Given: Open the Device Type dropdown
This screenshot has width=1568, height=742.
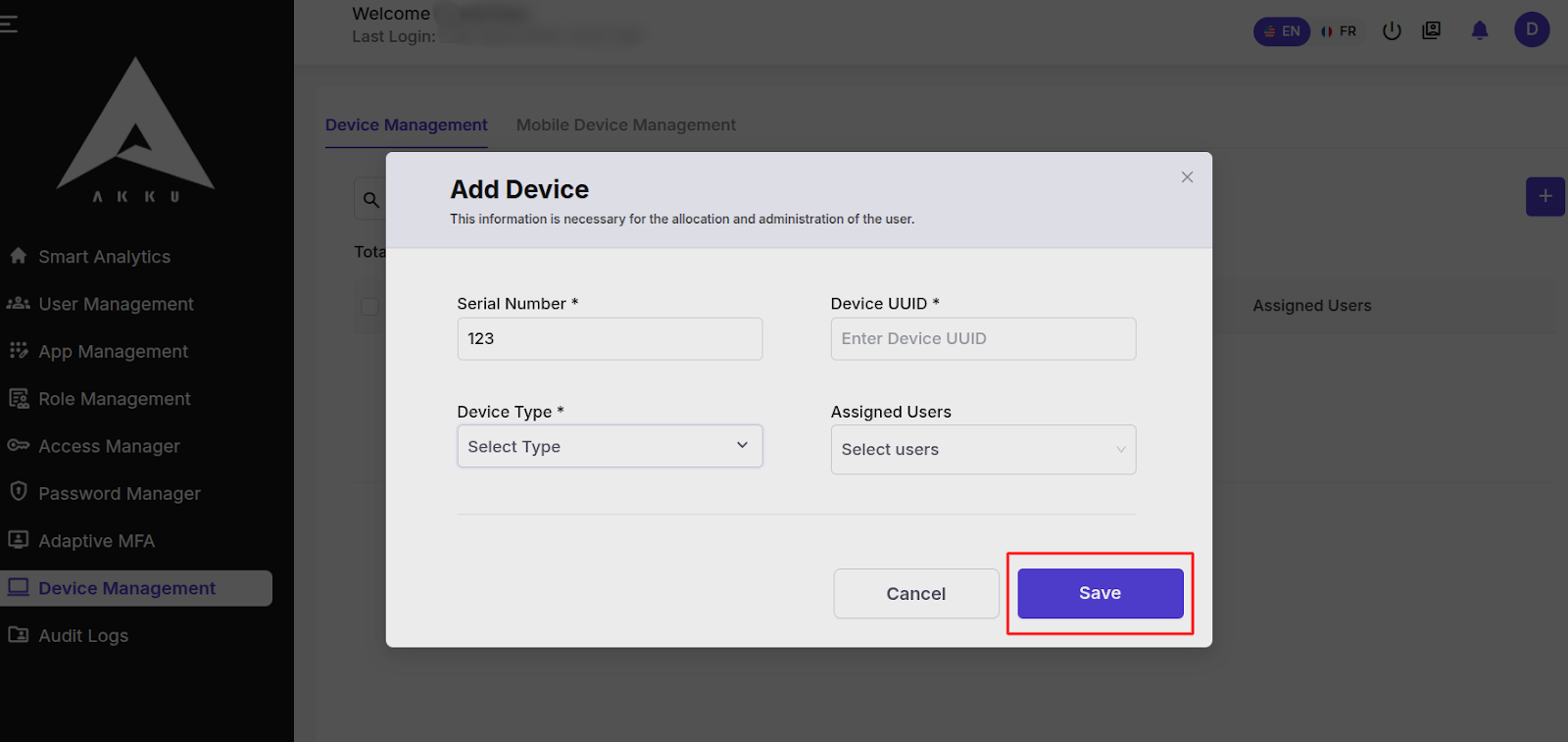Looking at the screenshot, I should 610,446.
